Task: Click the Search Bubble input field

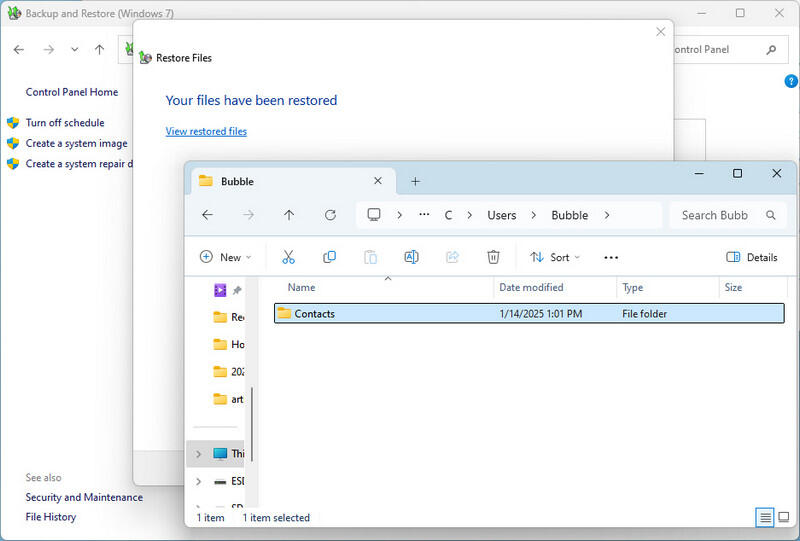Action: pos(714,215)
